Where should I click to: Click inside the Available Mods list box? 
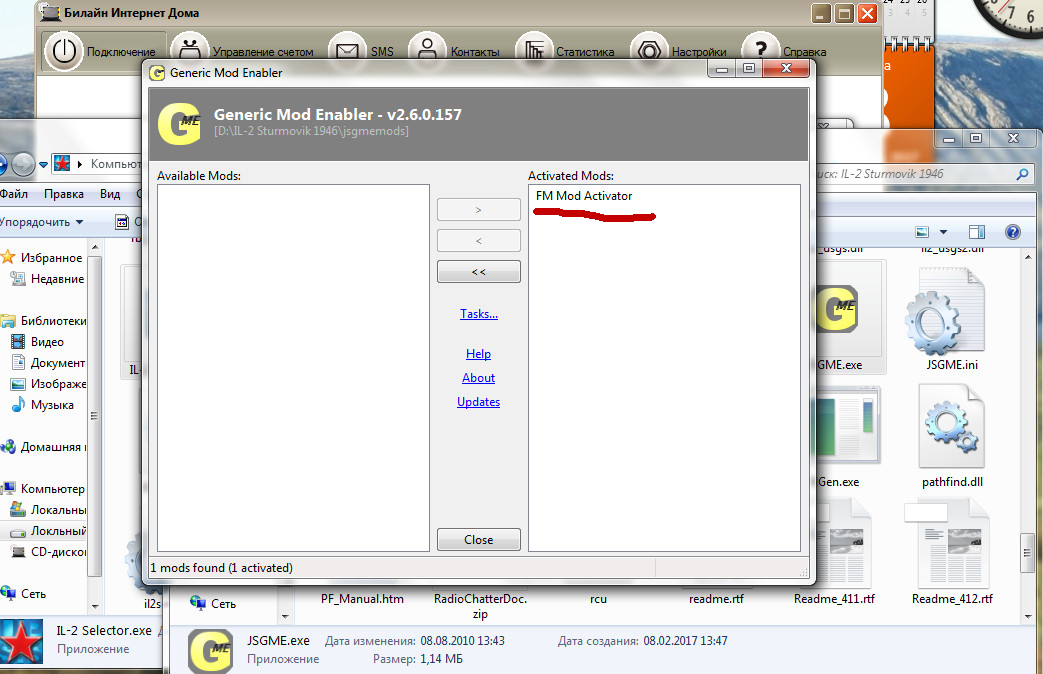click(293, 367)
